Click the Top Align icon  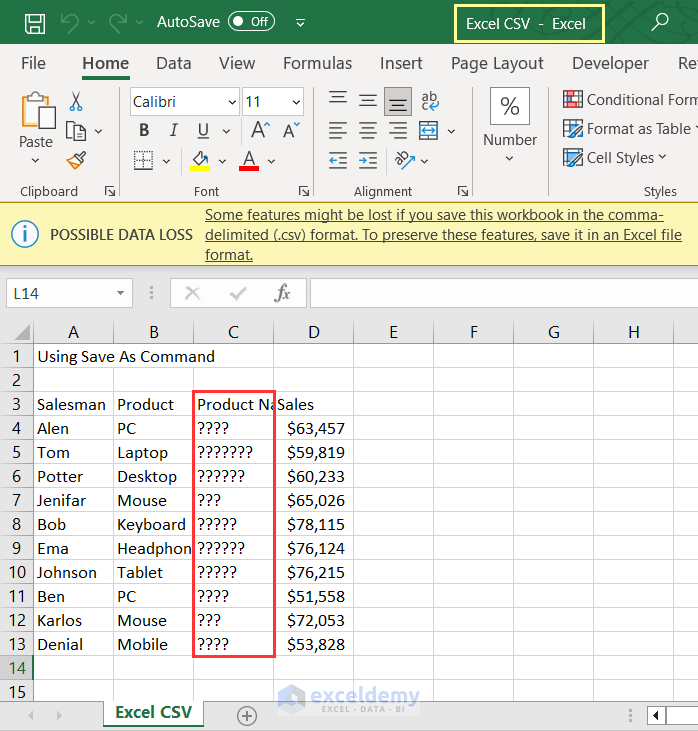(338, 98)
